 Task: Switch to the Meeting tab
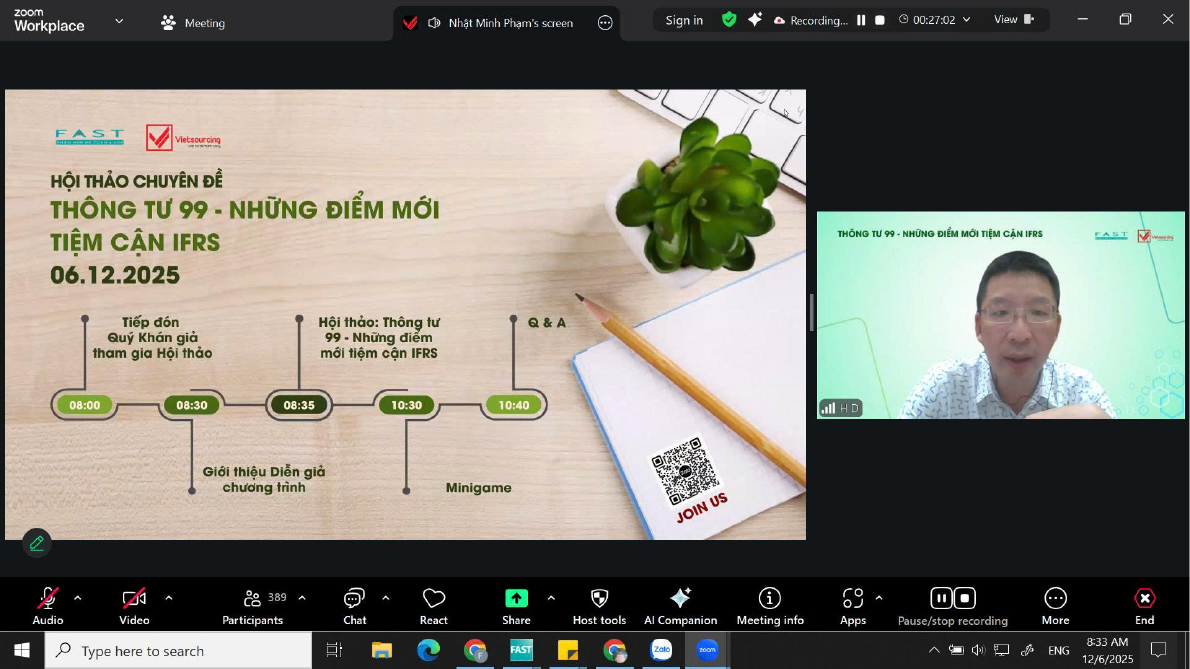click(193, 23)
